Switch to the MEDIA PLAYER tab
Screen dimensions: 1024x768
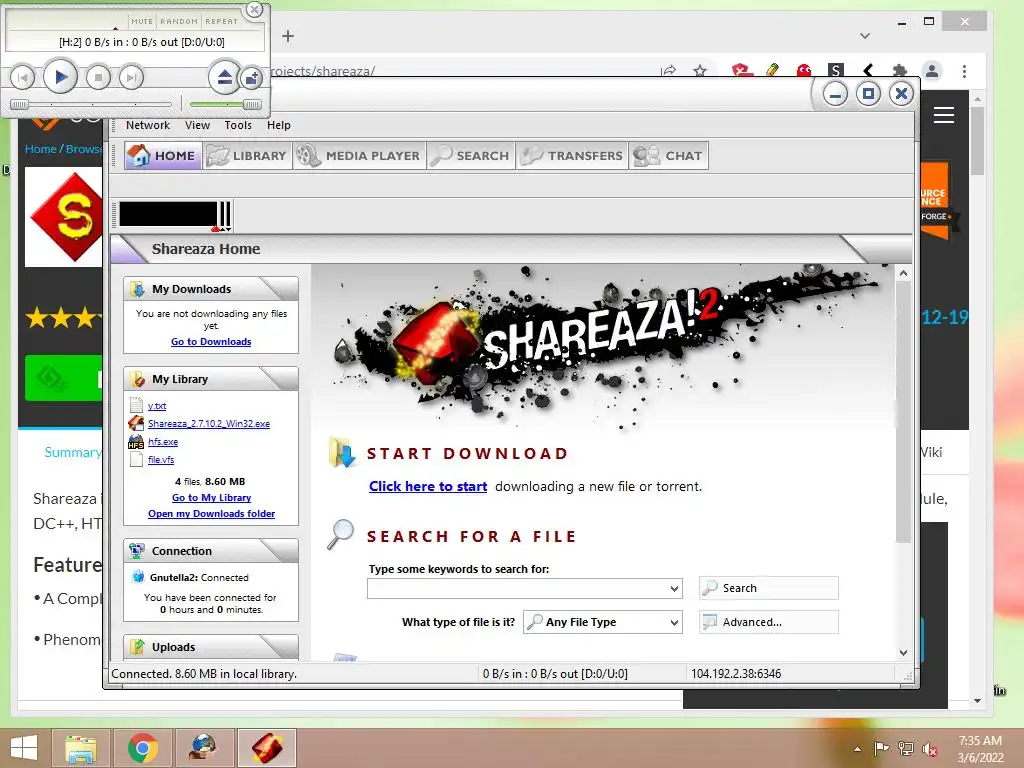pos(359,155)
